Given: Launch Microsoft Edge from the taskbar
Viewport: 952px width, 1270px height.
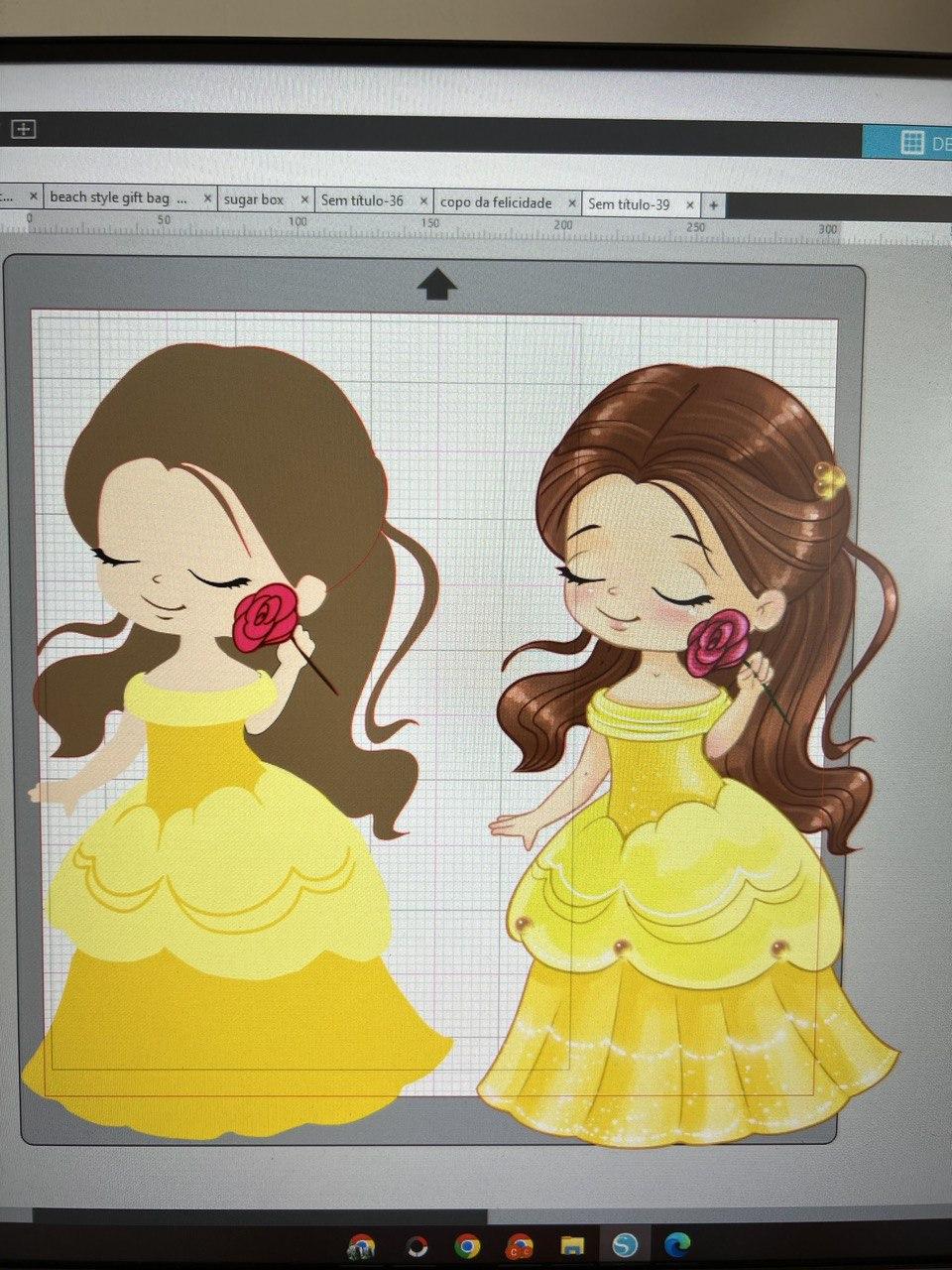Looking at the screenshot, I should [678, 1244].
